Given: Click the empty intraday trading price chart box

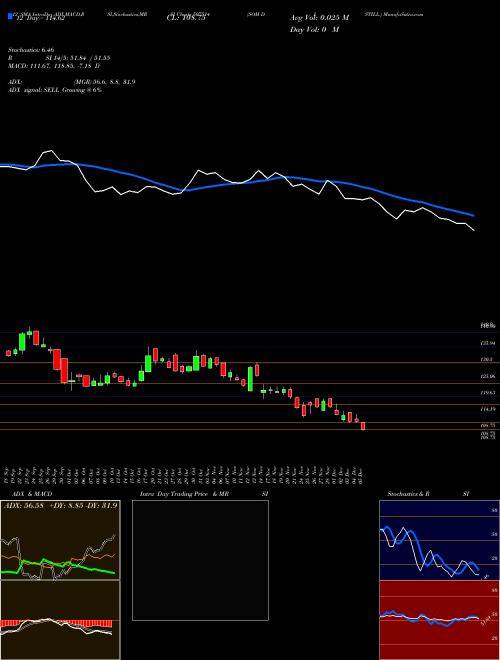Looking at the screenshot, I should (x=200, y=560).
